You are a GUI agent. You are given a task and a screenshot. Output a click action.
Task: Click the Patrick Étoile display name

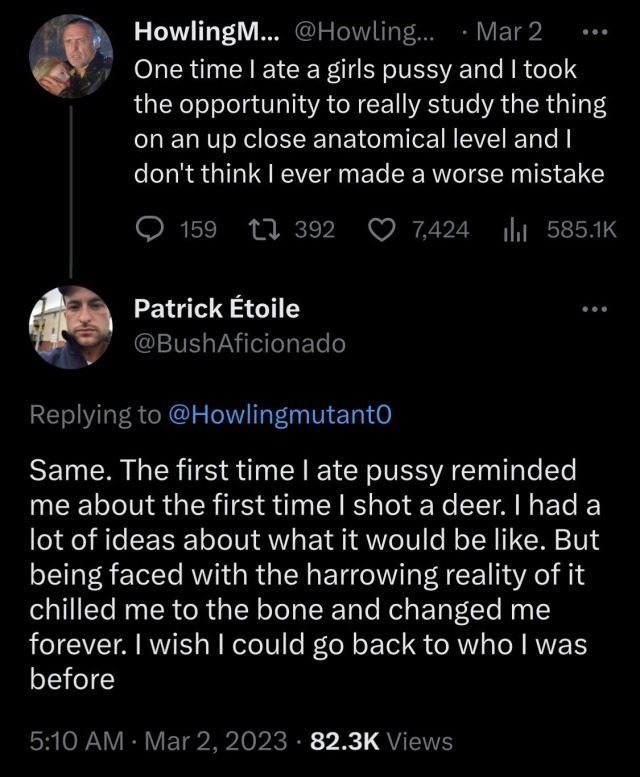(217, 309)
